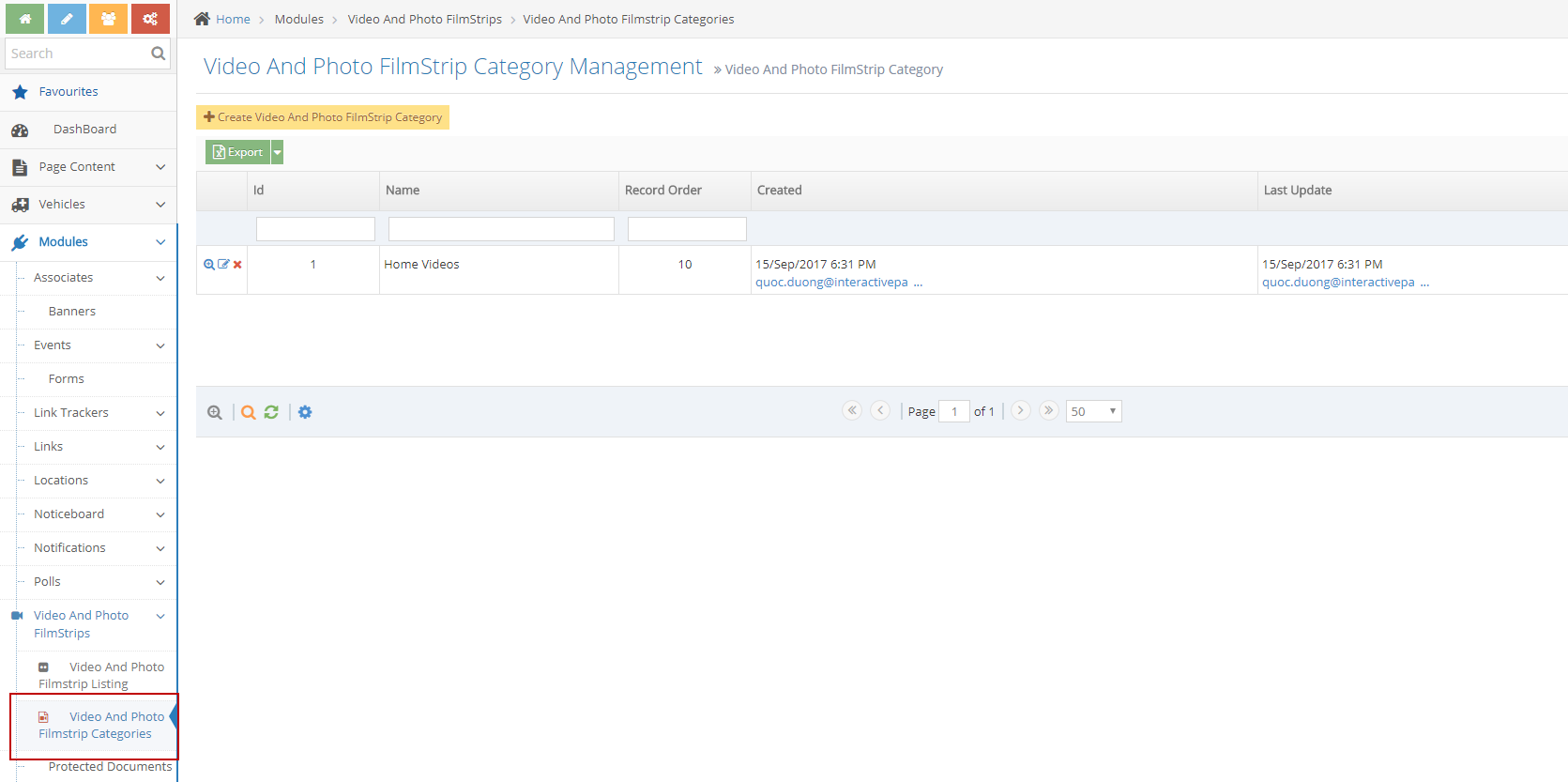
Task: Sort by the Record Order column header
Action: coord(663,191)
